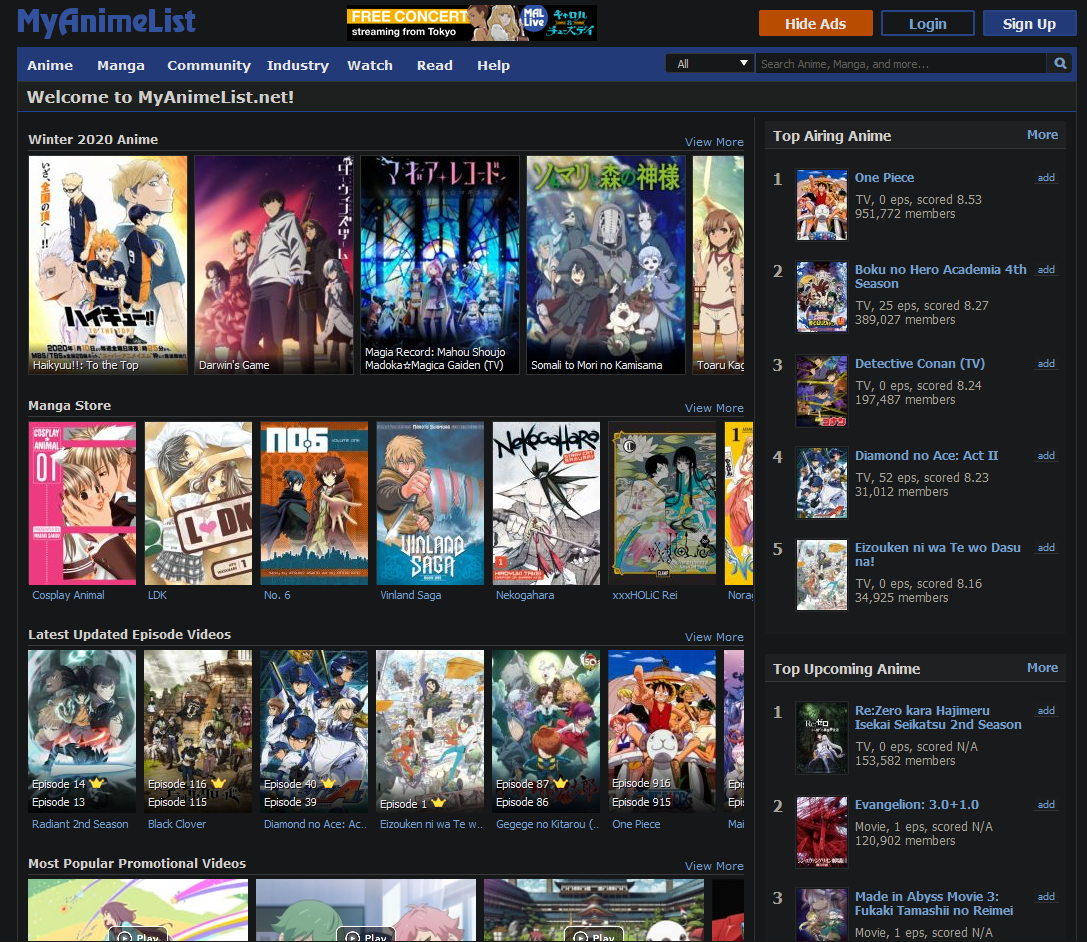Open One Piece thumbnail in Top Airing
Screen dimensions: 1087x942
822,205
